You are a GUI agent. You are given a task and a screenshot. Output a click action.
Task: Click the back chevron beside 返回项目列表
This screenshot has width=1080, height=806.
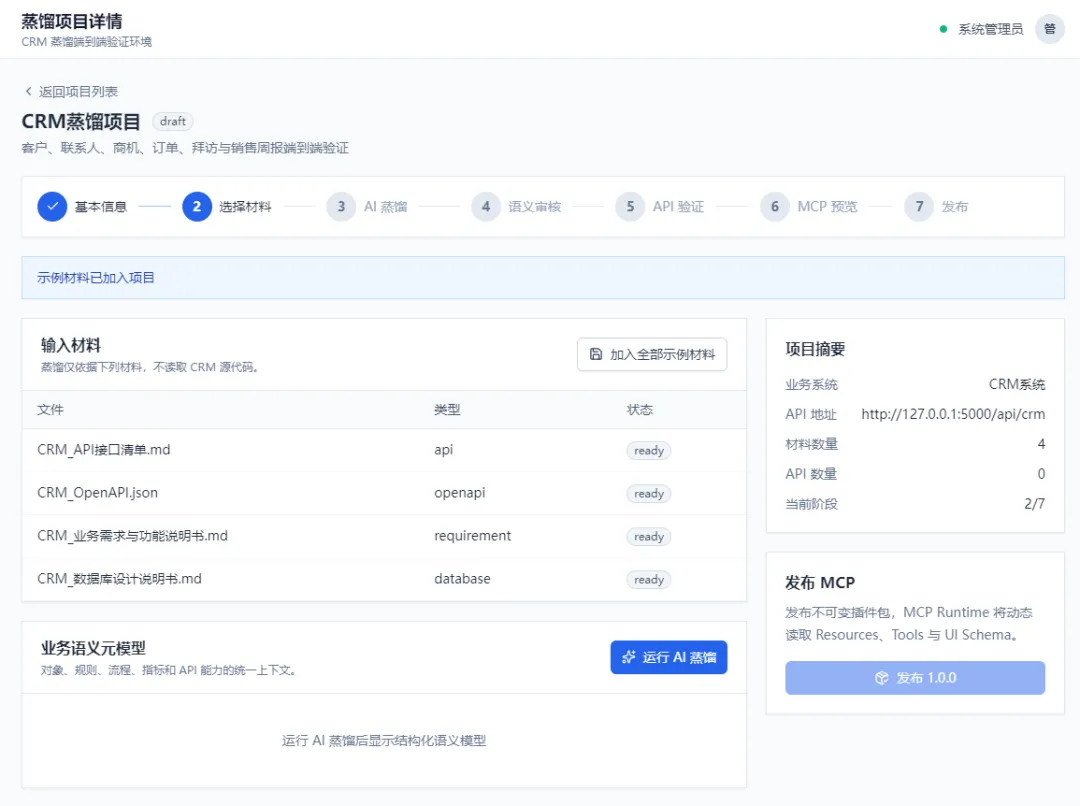coord(28,91)
